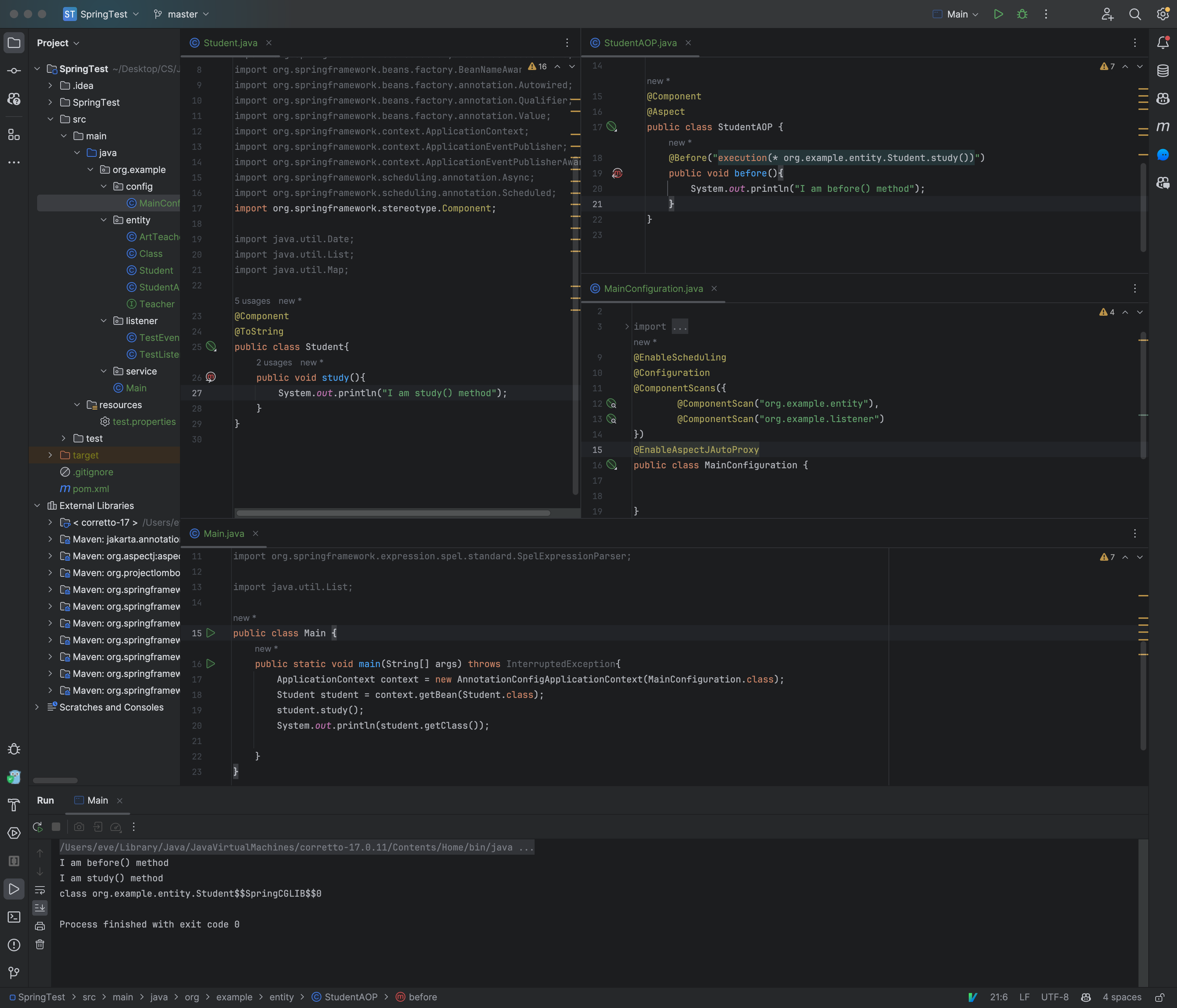Click the horizontal scrollbar of Project tree
The height and width of the screenshot is (1008, 1177).
(x=55, y=780)
